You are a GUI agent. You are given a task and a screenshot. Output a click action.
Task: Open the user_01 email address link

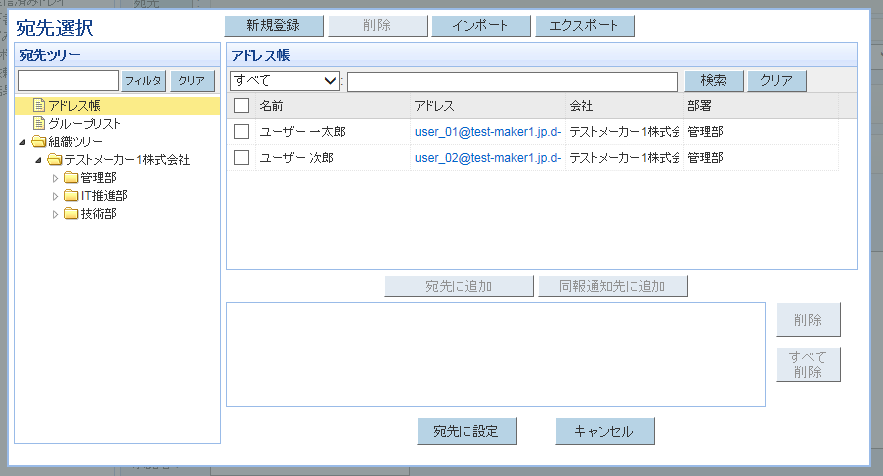[487, 131]
